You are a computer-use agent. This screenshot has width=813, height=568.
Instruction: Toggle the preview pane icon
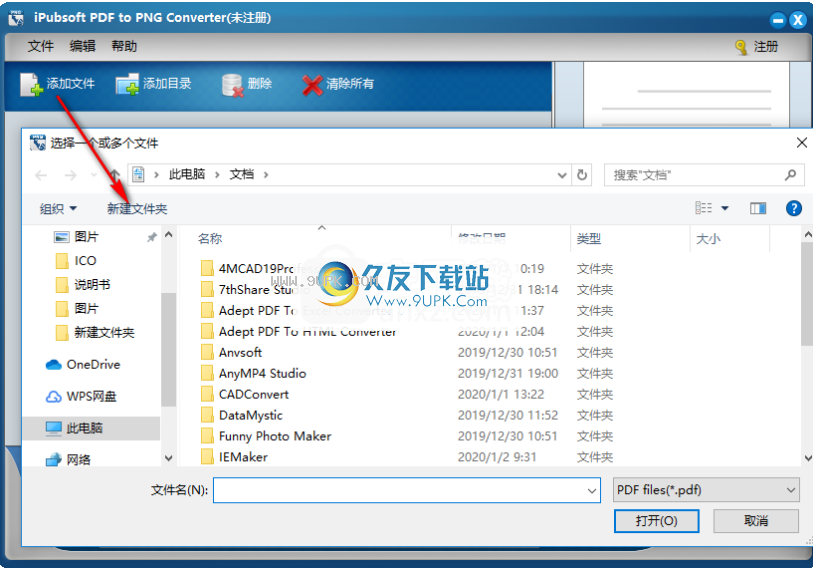click(x=758, y=209)
